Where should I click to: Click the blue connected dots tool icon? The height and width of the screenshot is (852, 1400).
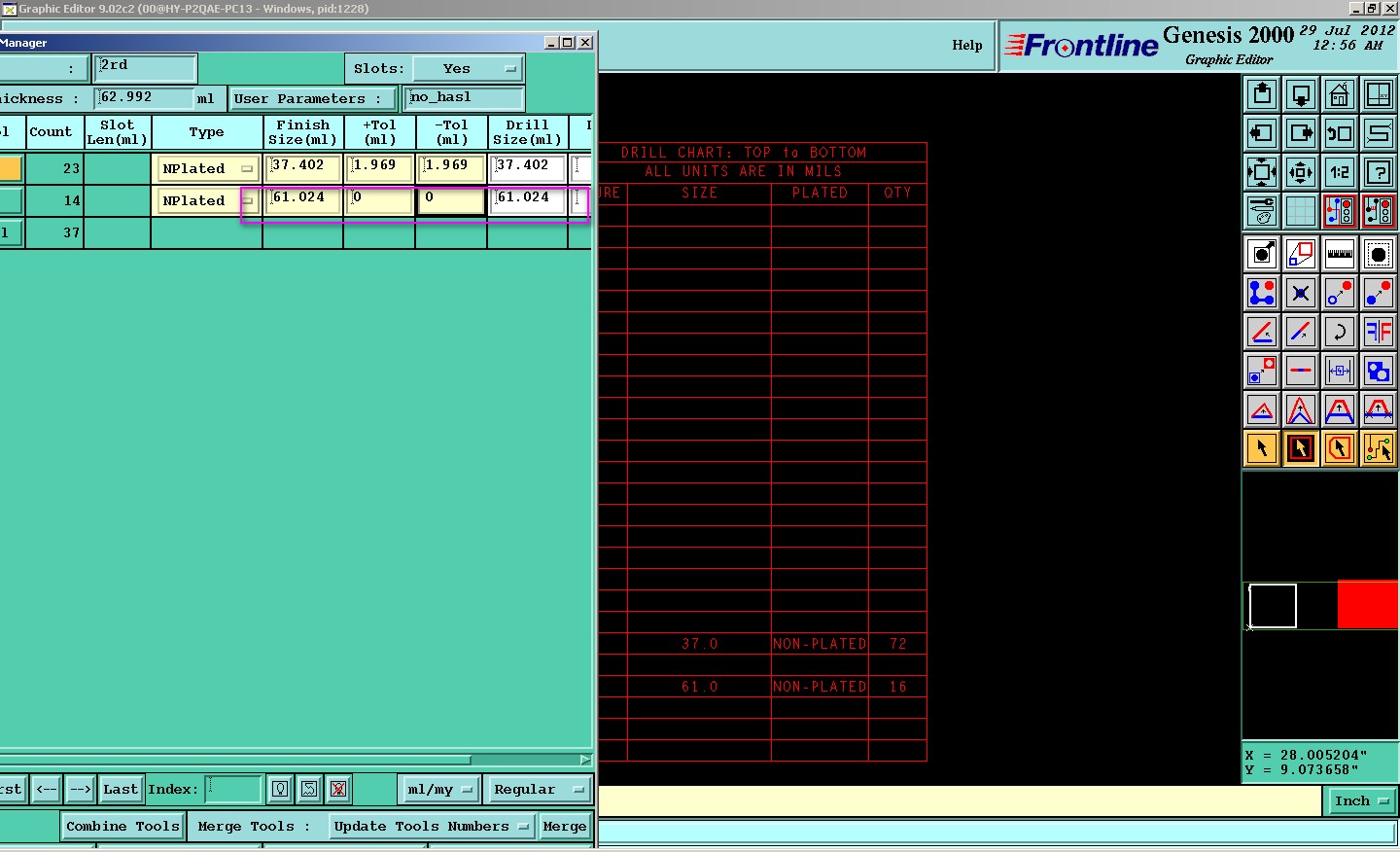[x=1262, y=293]
